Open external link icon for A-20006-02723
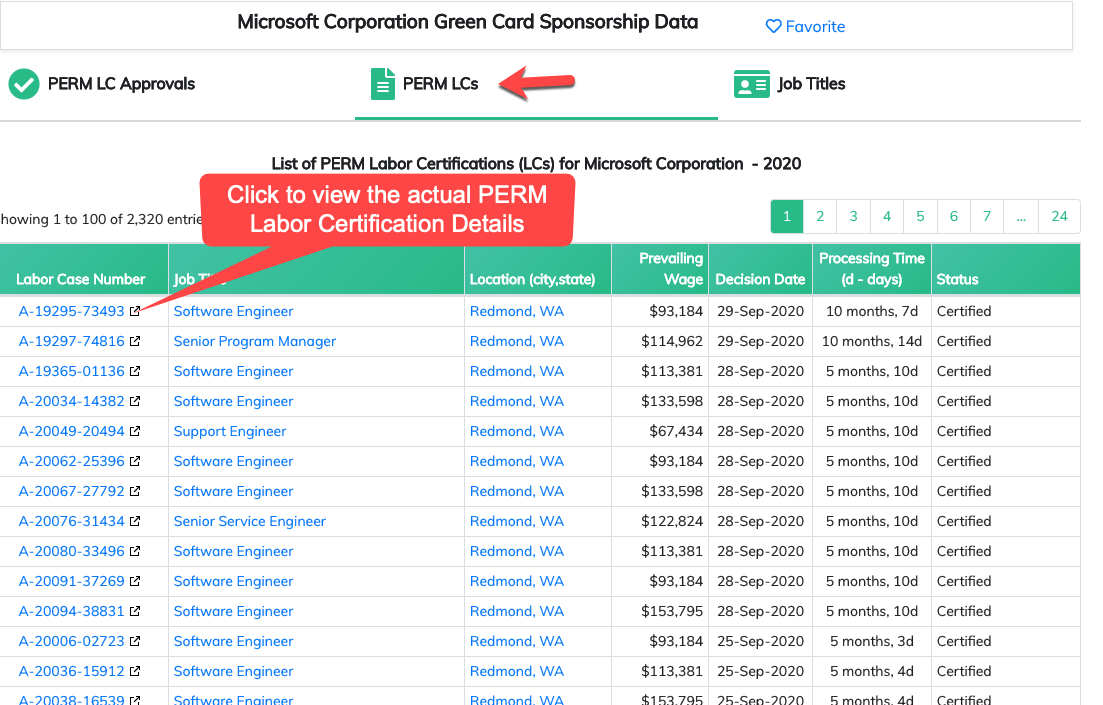 coord(135,641)
